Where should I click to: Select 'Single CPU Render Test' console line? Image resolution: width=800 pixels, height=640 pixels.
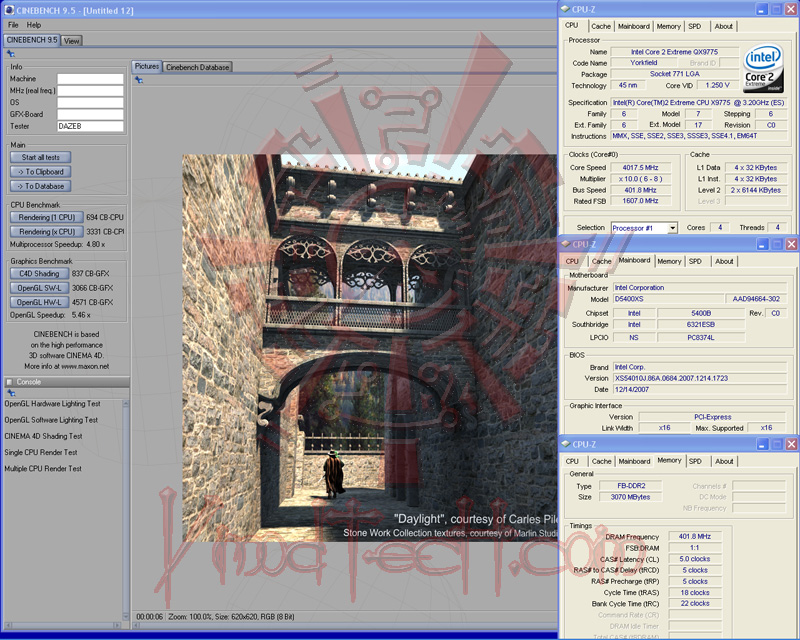pos(41,453)
